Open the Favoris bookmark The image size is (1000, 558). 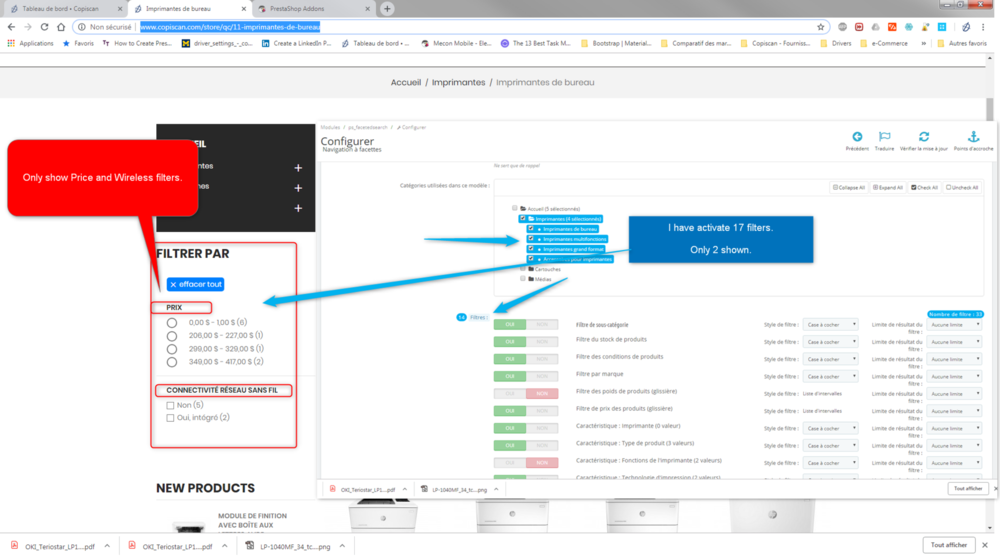(x=78, y=43)
